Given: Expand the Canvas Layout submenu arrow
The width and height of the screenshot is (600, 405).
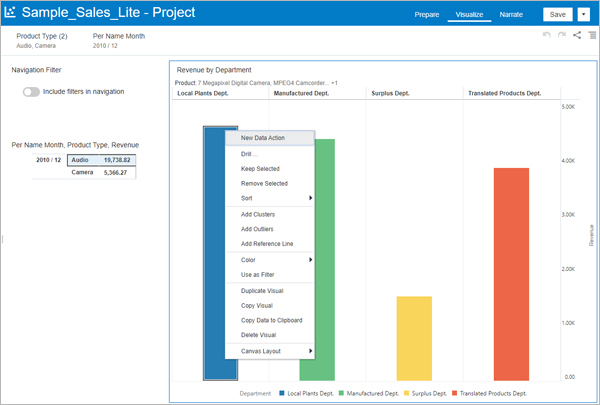Looking at the screenshot, I should 310,351.
